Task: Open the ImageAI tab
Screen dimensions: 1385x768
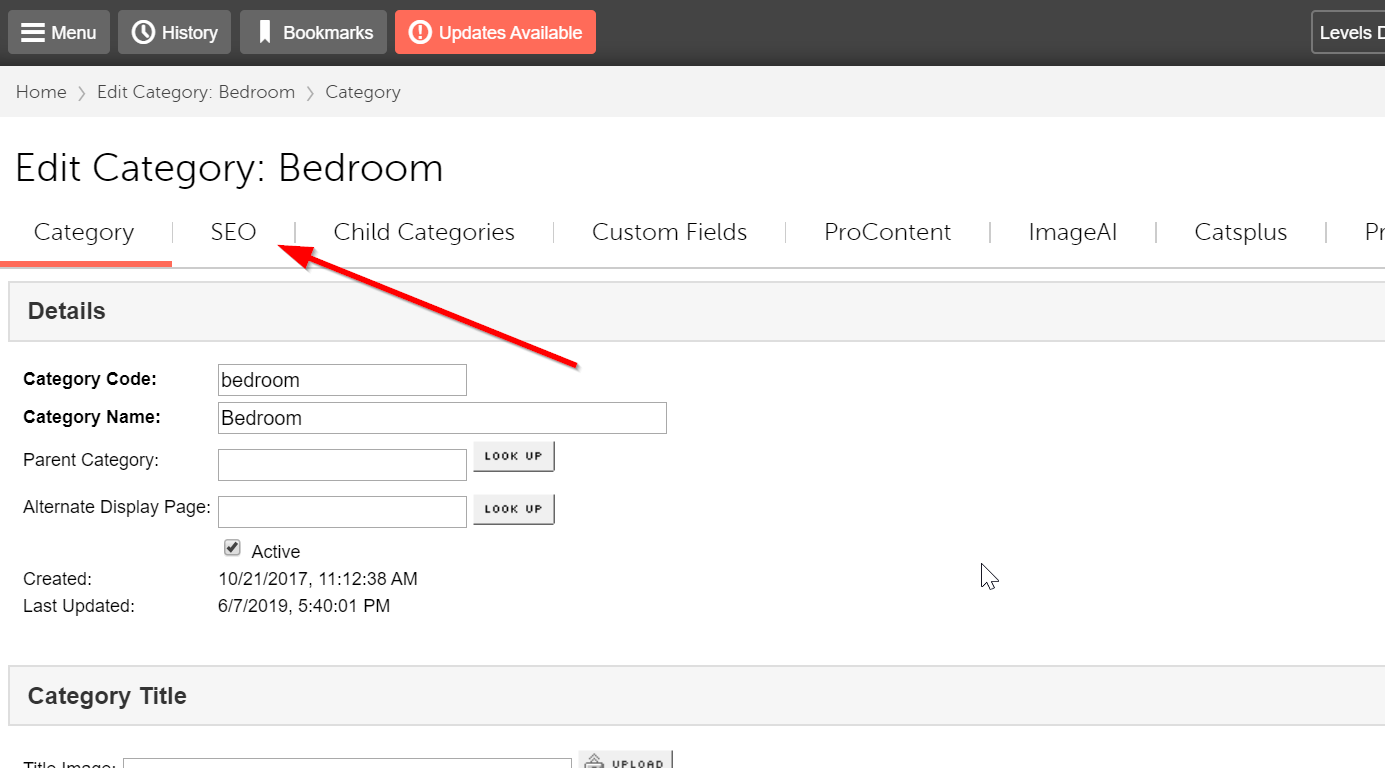Action: (x=1072, y=232)
